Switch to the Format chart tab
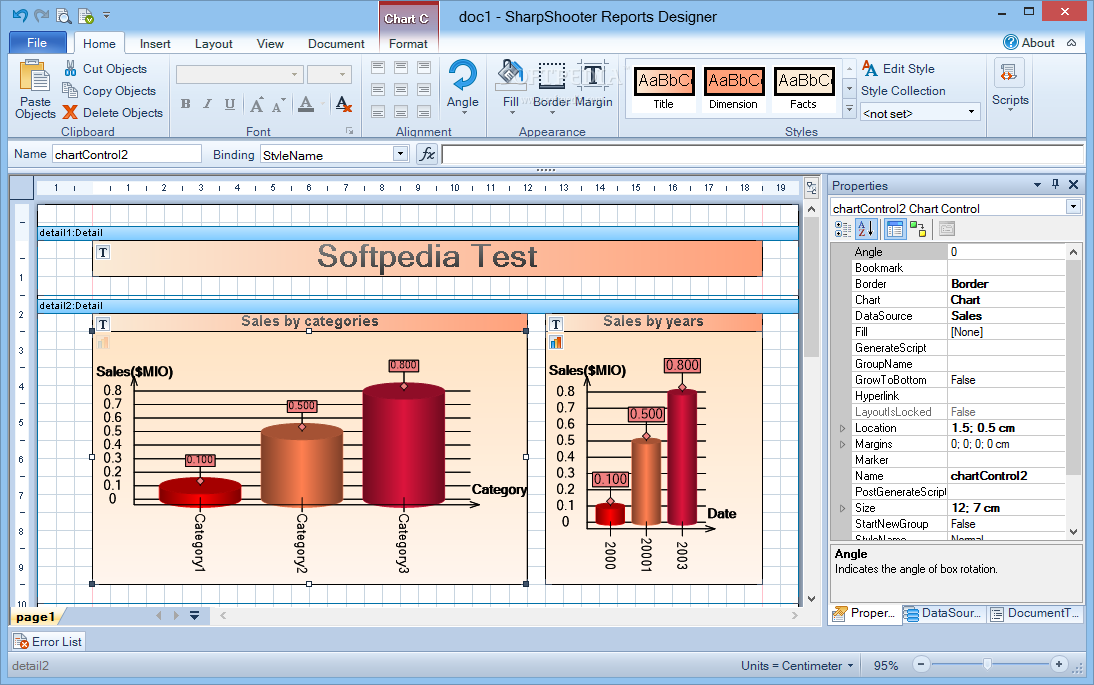 tap(408, 44)
